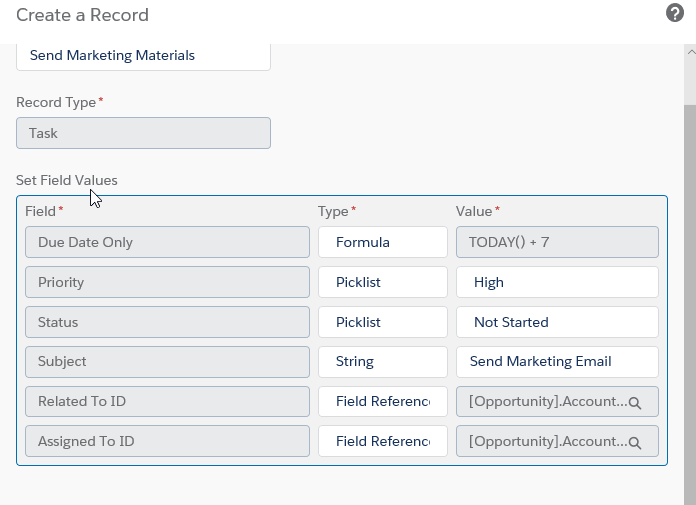Image resolution: width=696 pixels, height=505 pixels.
Task: Select the Not Started status value dropdown
Action: [x=556, y=322]
